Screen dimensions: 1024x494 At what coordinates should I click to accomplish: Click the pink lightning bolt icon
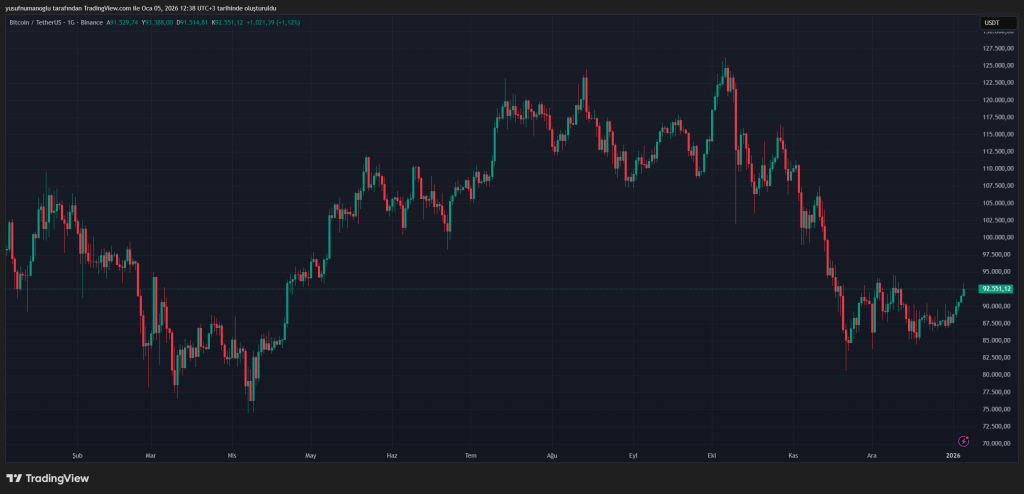pos(963,440)
